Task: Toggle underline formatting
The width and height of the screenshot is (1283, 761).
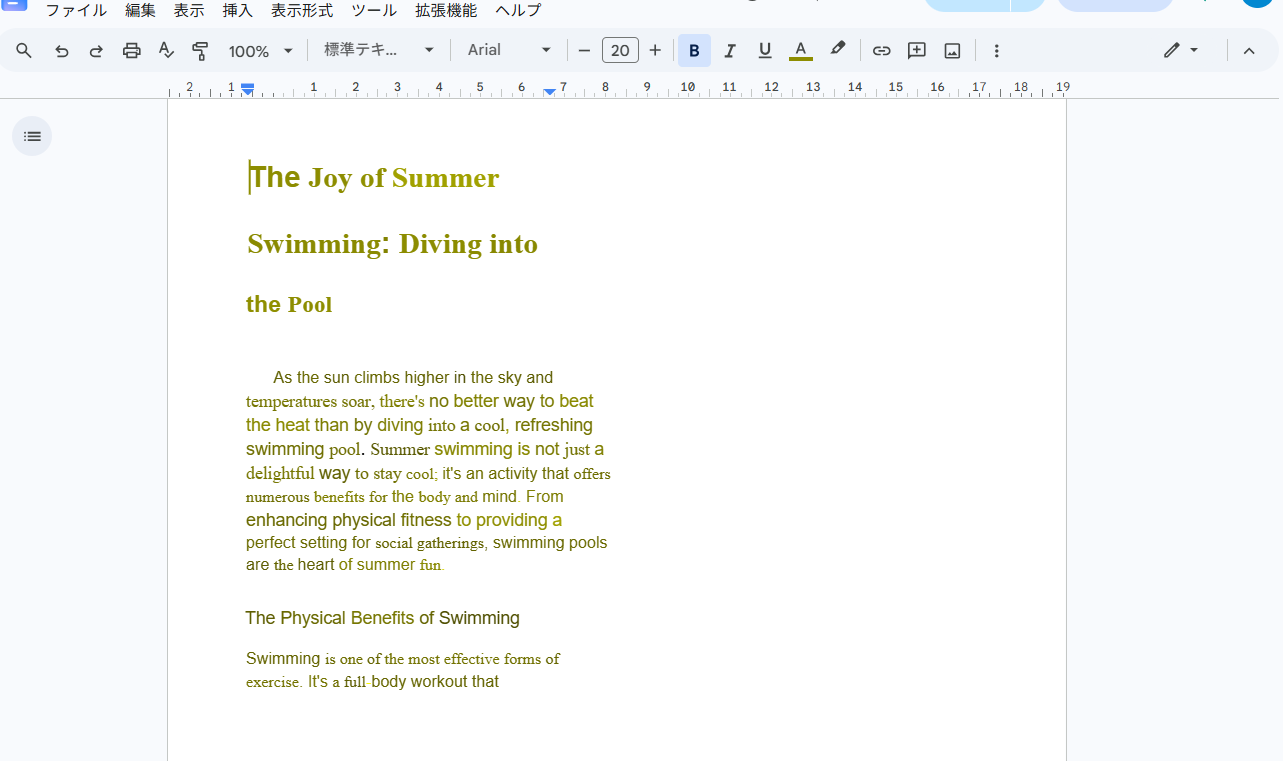Action: tap(765, 51)
